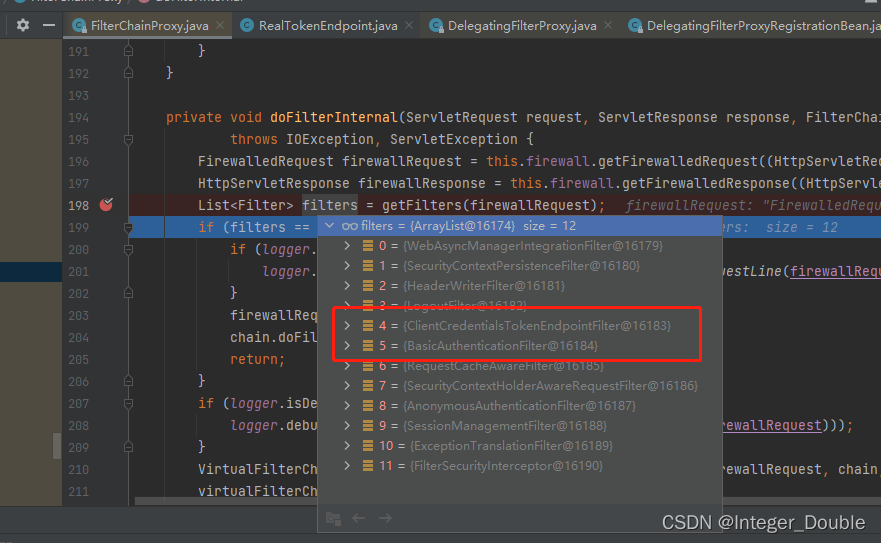
Task: Click line number 205 in gutter
Action: [x=79, y=360]
